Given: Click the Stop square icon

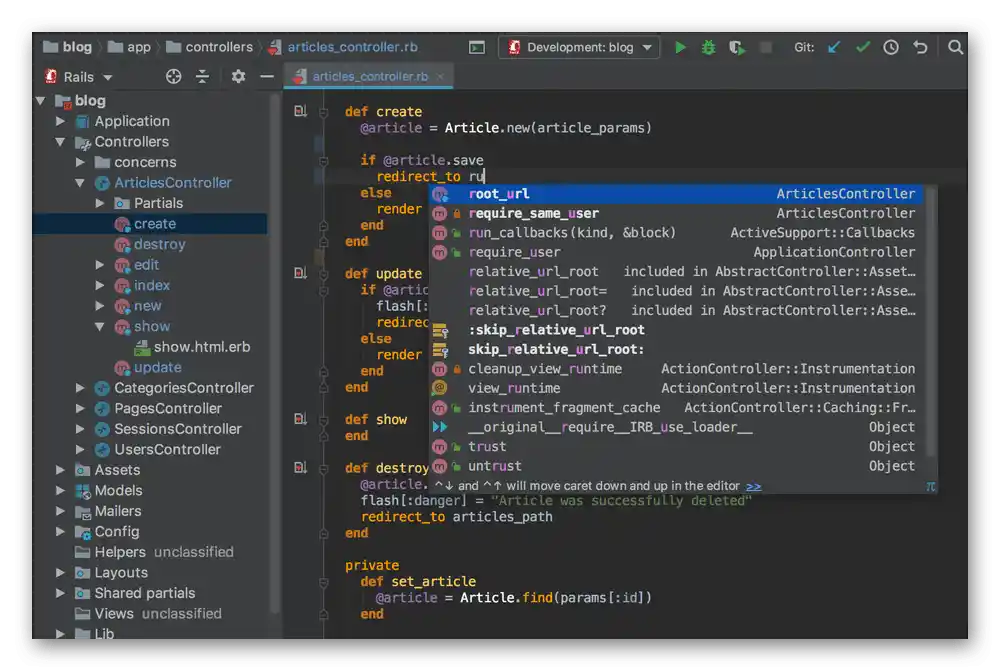Looking at the screenshot, I should pos(766,47).
